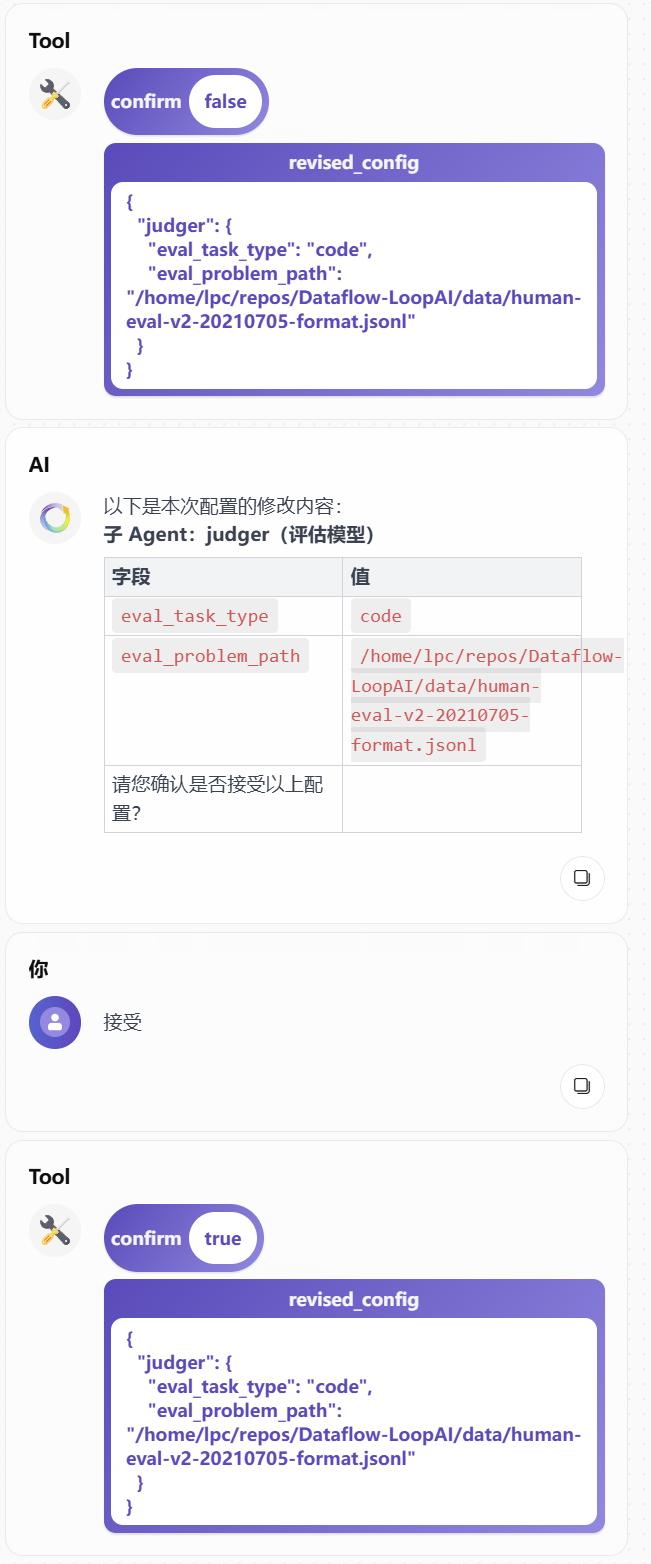Click the first Tool message wrench avatar
Viewport: 651px width, 1564px height.
click(x=55, y=94)
